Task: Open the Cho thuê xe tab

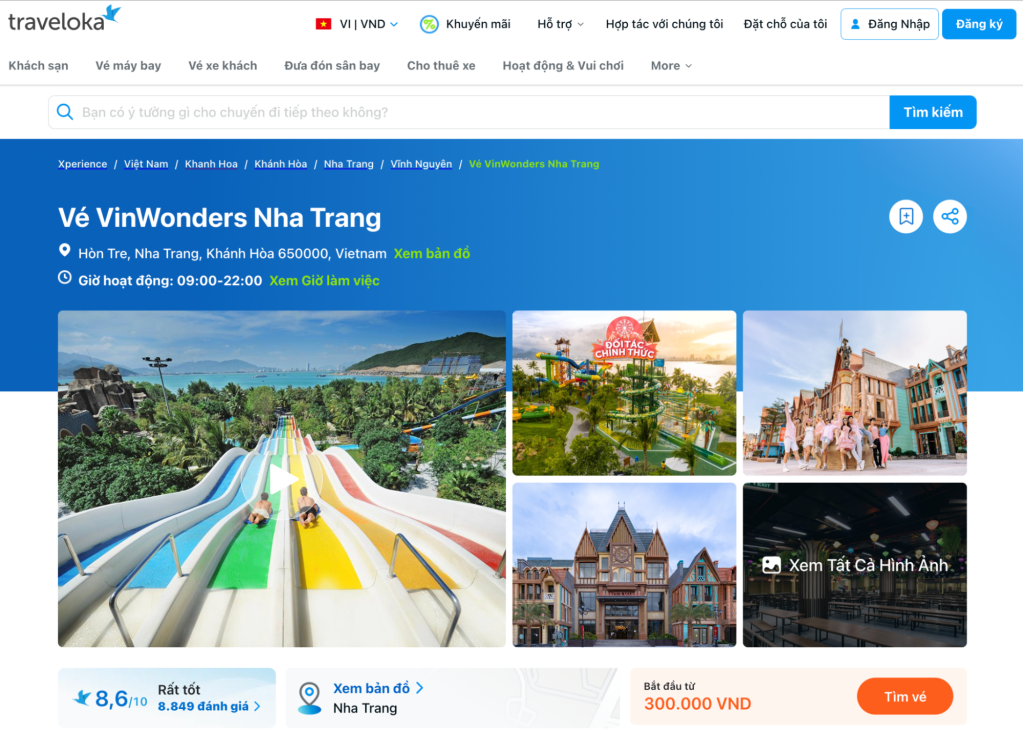Action: [x=441, y=65]
